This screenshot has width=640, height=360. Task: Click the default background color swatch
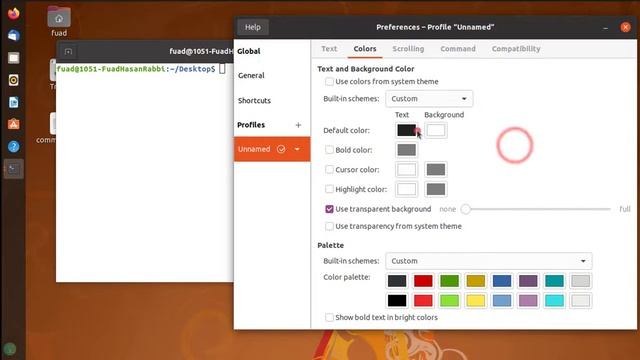click(436, 130)
